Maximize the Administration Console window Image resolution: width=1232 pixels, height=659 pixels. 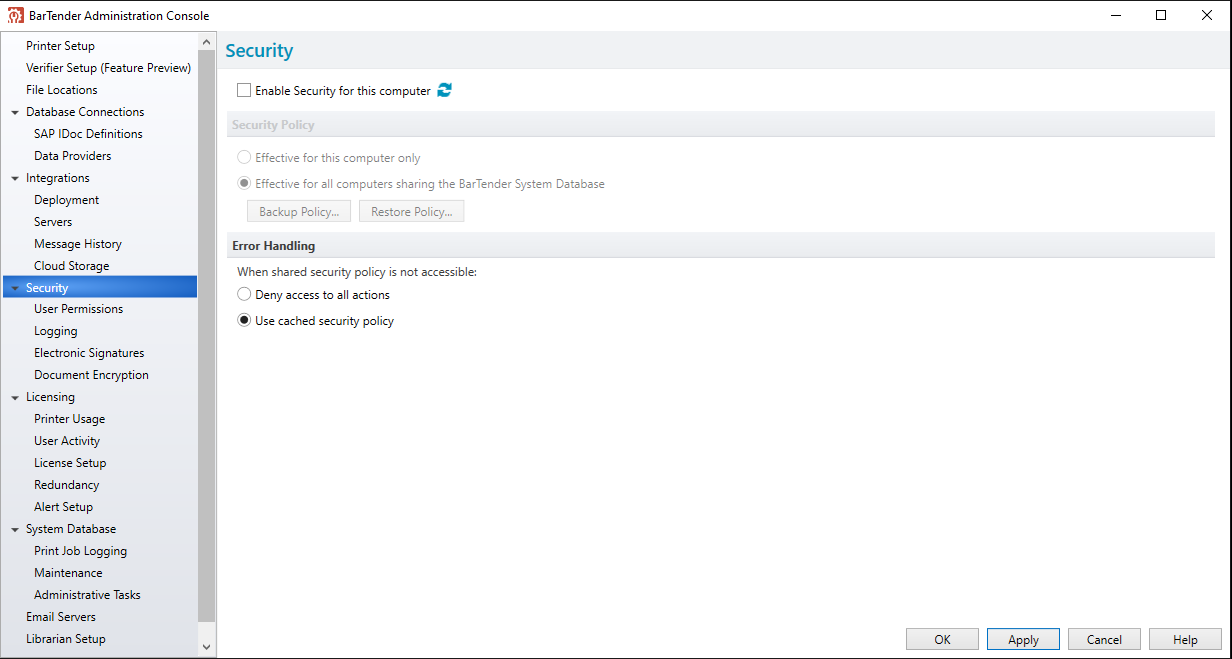point(1161,15)
